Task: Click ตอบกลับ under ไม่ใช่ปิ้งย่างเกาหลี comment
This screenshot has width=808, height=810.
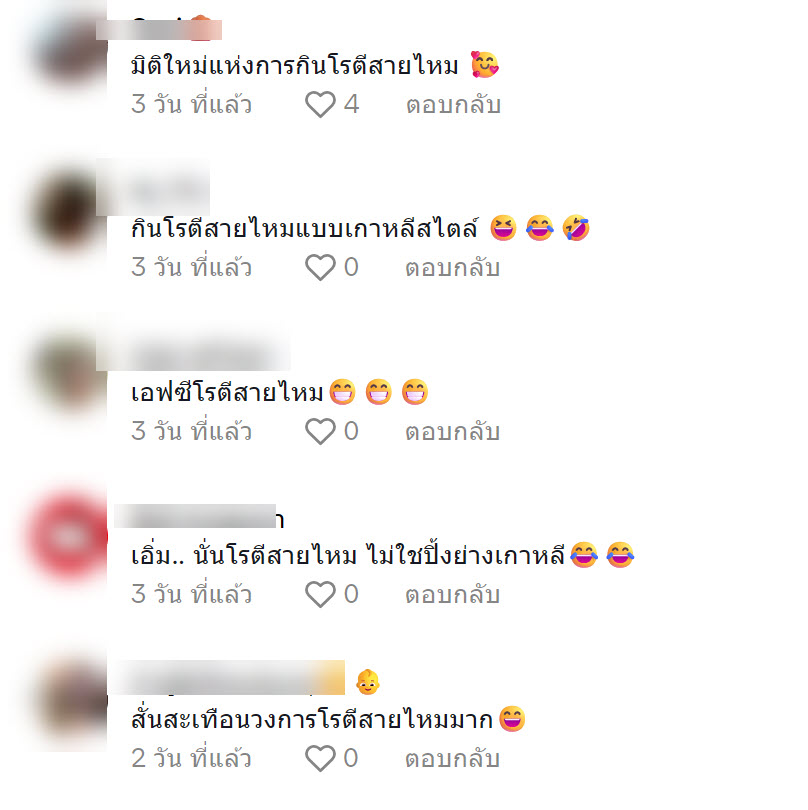Action: (453, 594)
